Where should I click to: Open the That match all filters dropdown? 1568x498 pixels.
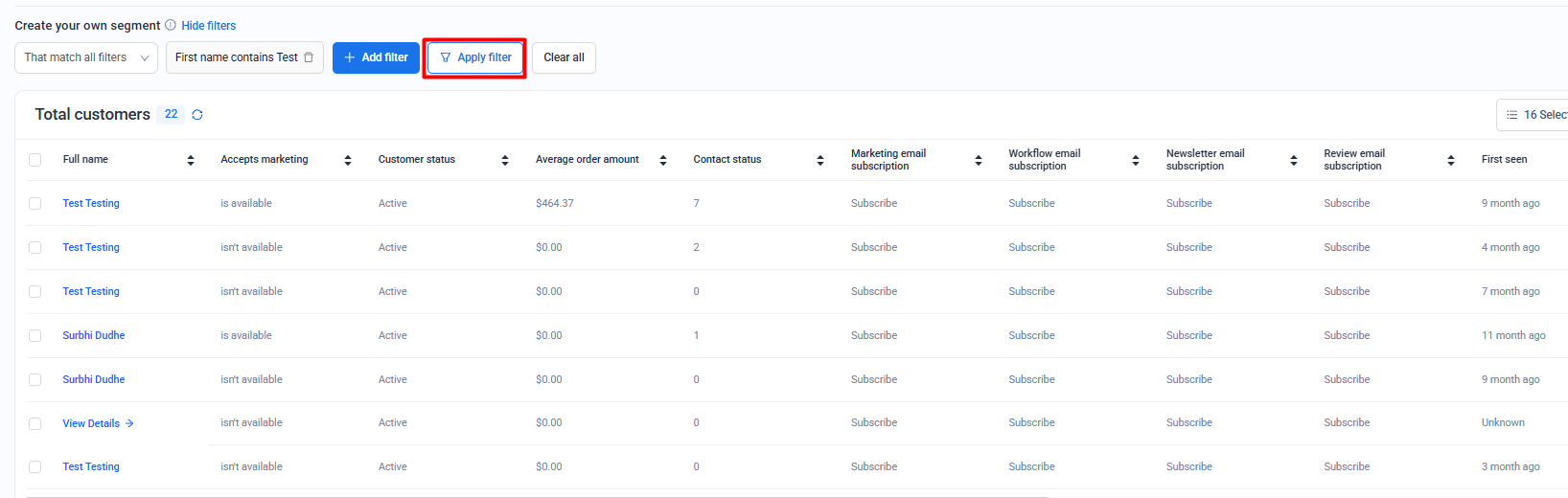point(86,57)
